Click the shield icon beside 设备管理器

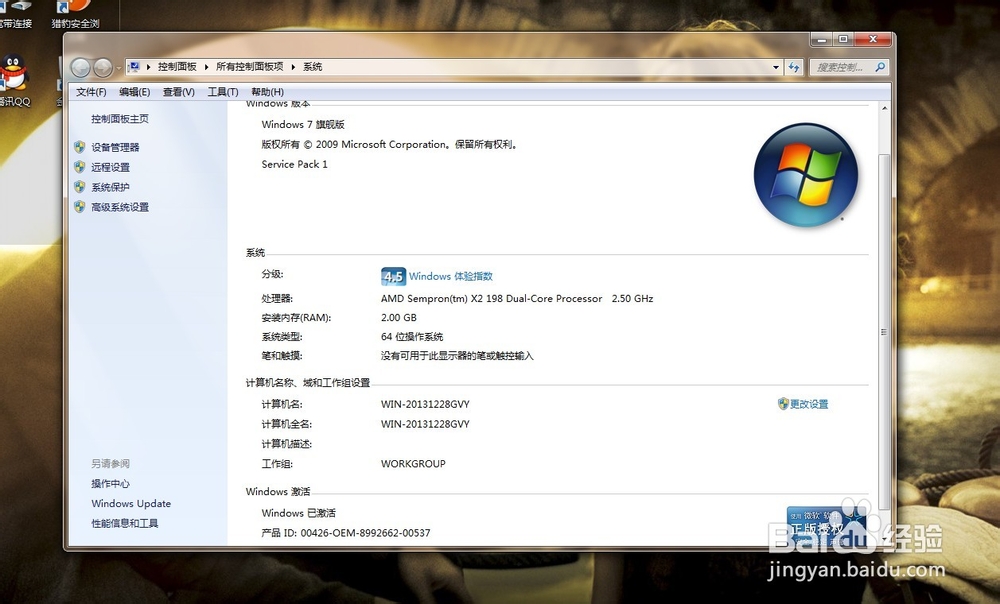[x=80, y=147]
